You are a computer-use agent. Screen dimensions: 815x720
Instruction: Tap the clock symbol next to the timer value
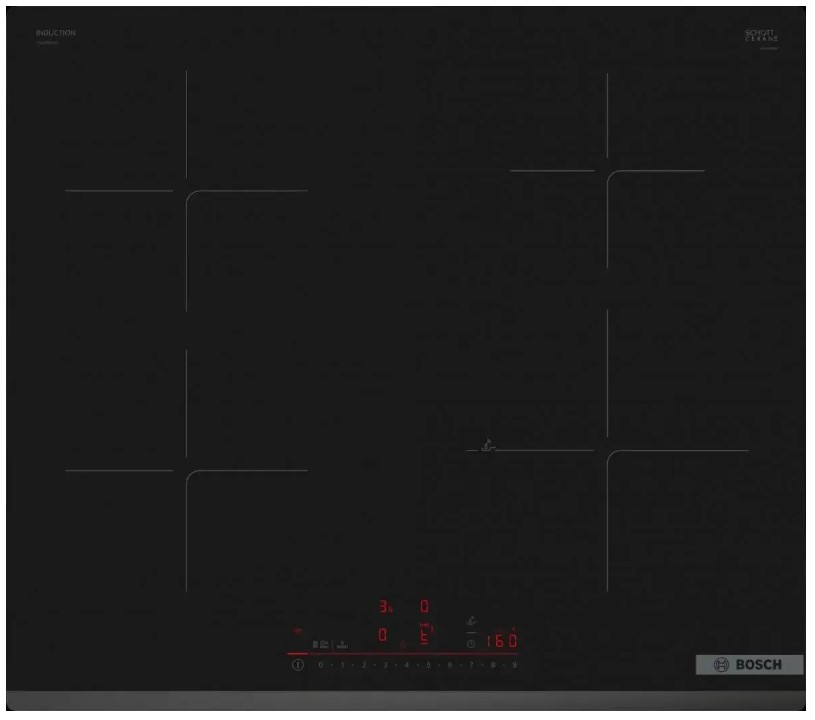[472, 642]
